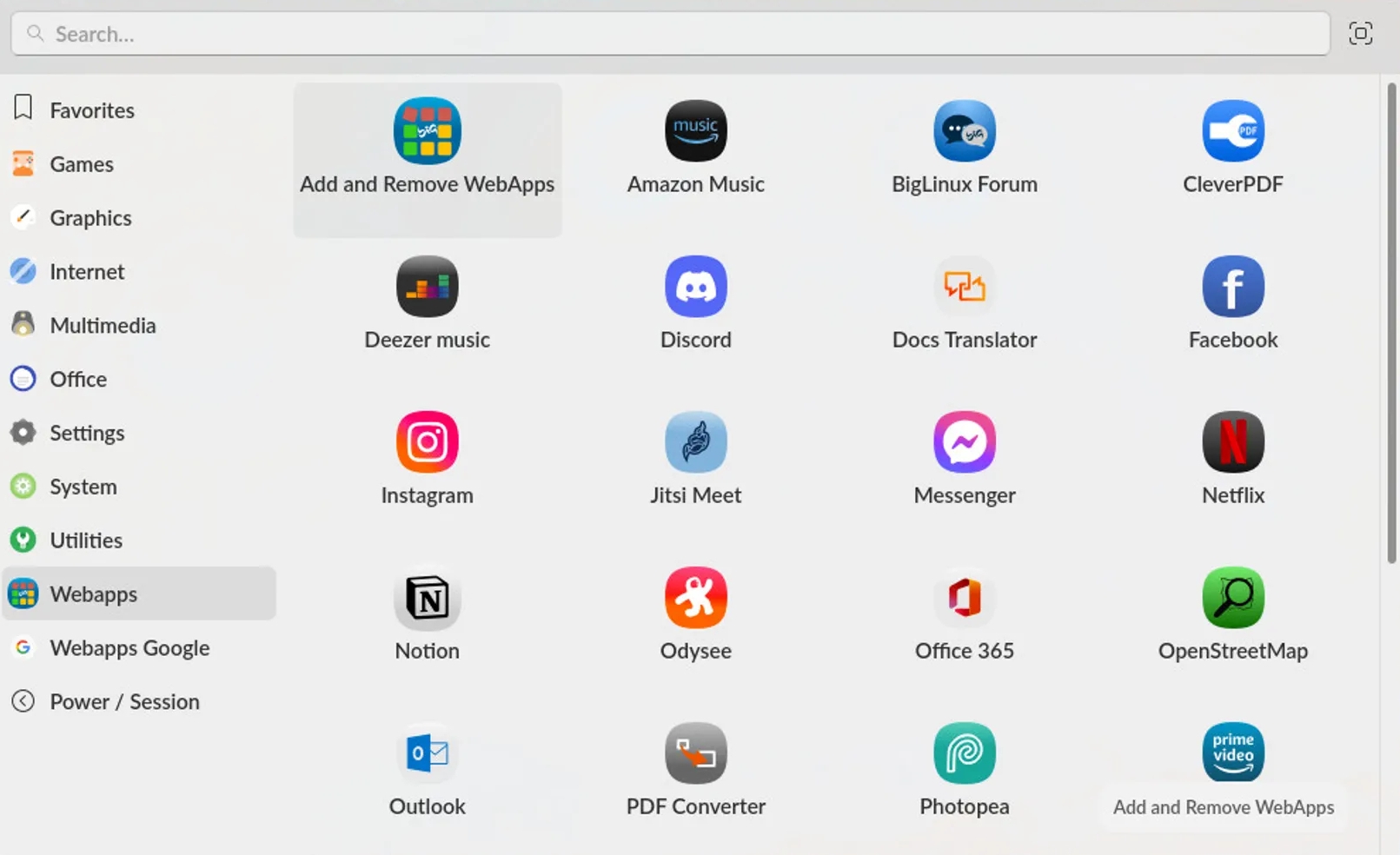Switch to the Webapps Google category
The height and width of the screenshot is (855, 1400).
click(129, 647)
